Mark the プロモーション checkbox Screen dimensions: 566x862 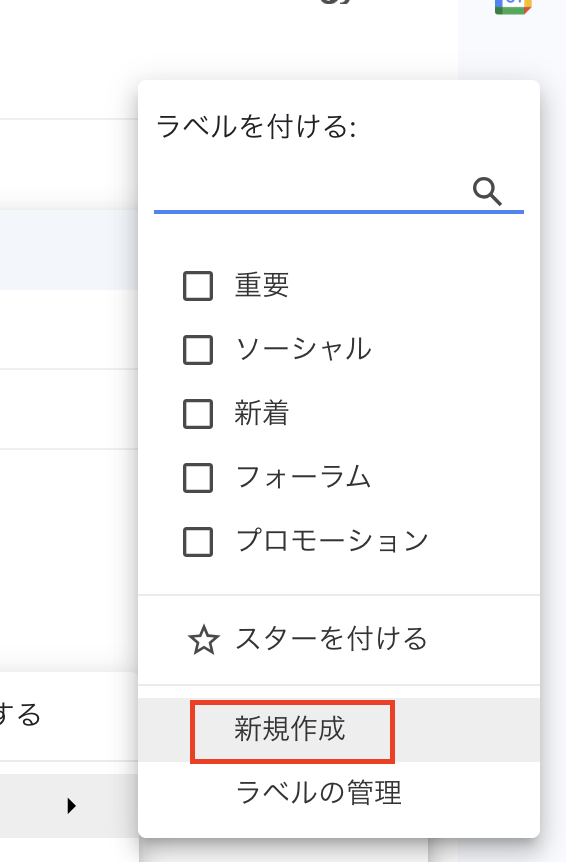(x=198, y=542)
